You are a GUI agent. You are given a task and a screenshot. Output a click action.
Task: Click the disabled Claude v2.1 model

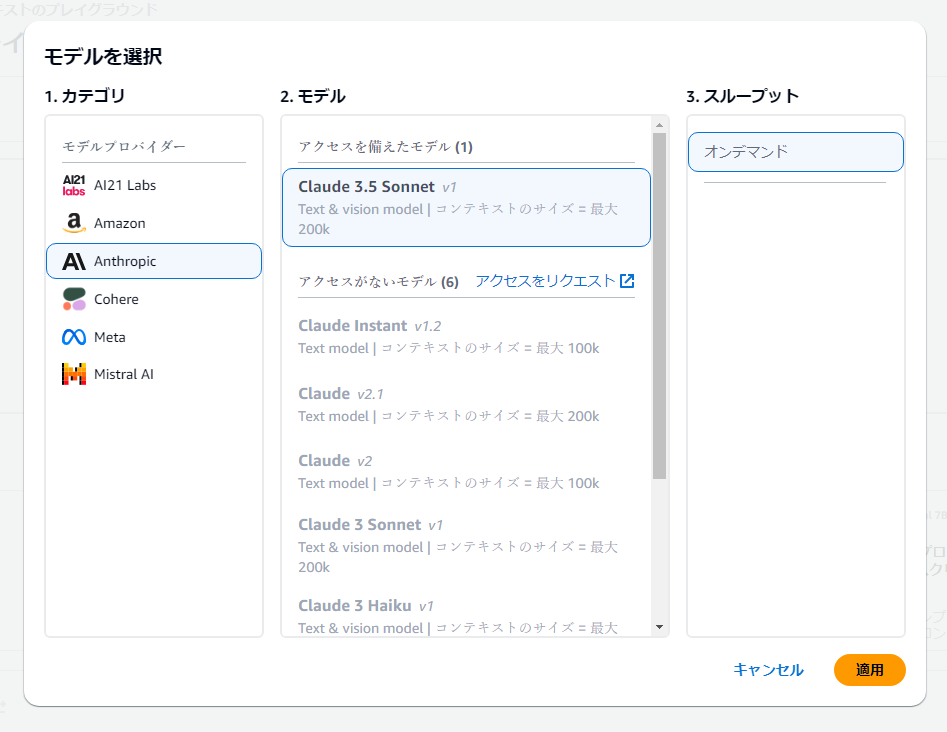click(466, 405)
